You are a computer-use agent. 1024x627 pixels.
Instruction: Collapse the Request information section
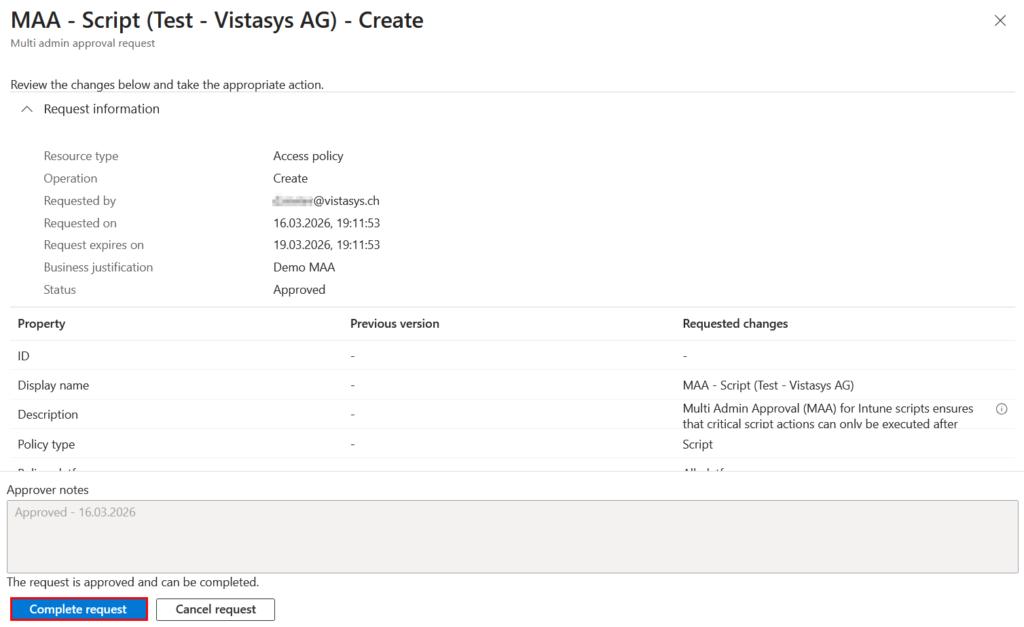click(26, 109)
